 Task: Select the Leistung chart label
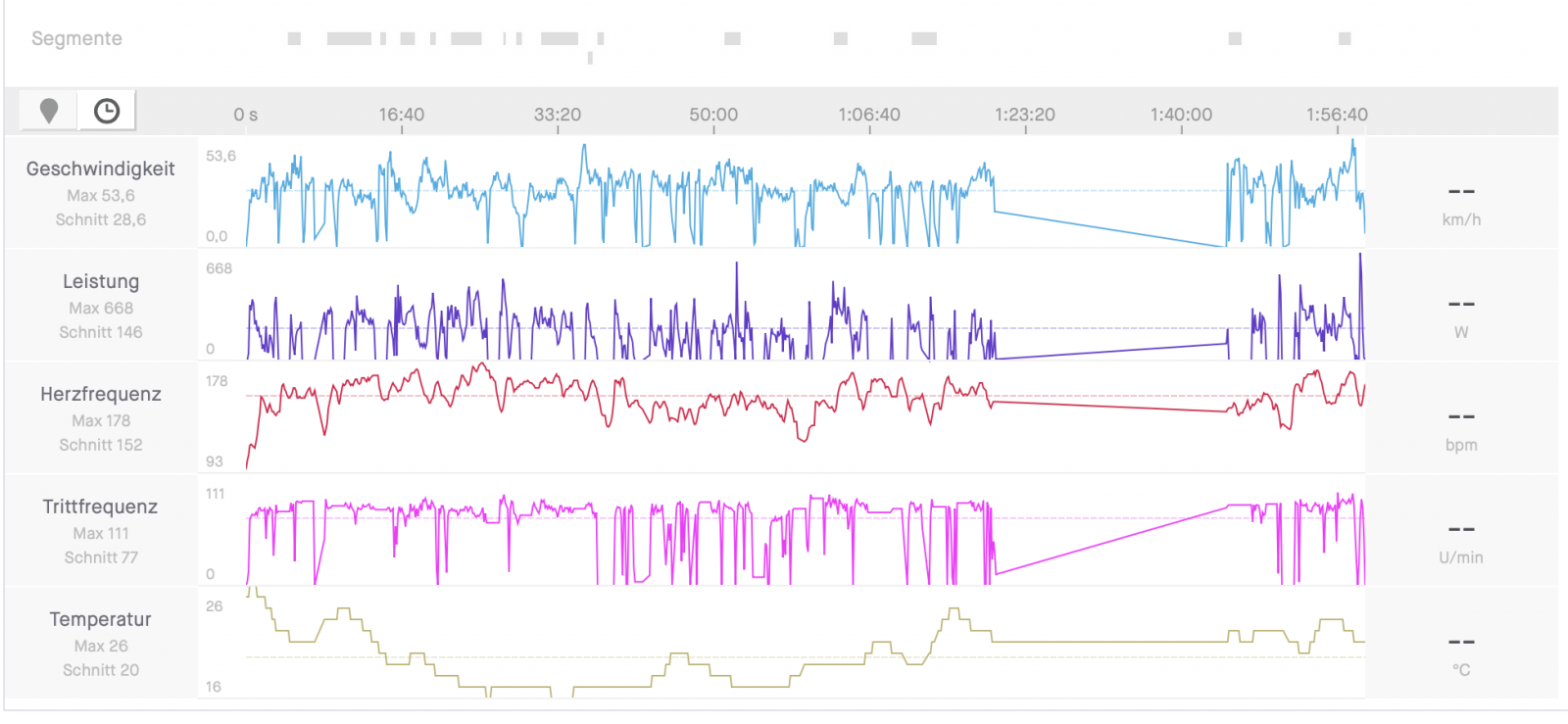[101, 281]
